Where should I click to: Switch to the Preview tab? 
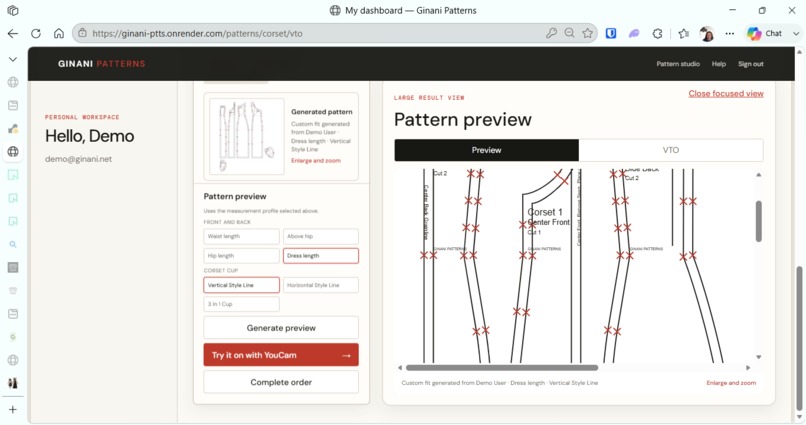(x=486, y=150)
